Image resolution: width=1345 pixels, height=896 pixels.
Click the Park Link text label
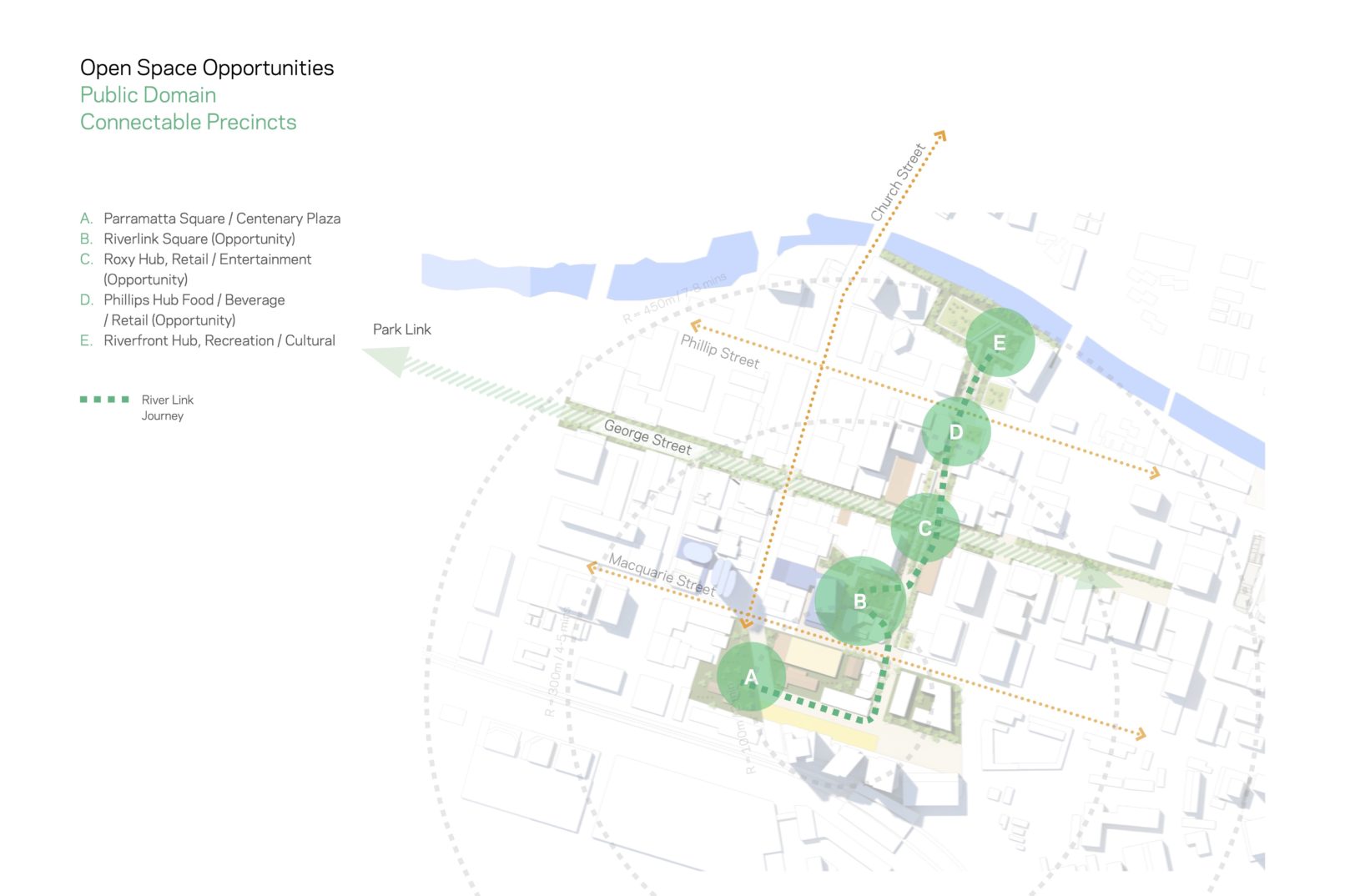pyautogui.click(x=401, y=330)
